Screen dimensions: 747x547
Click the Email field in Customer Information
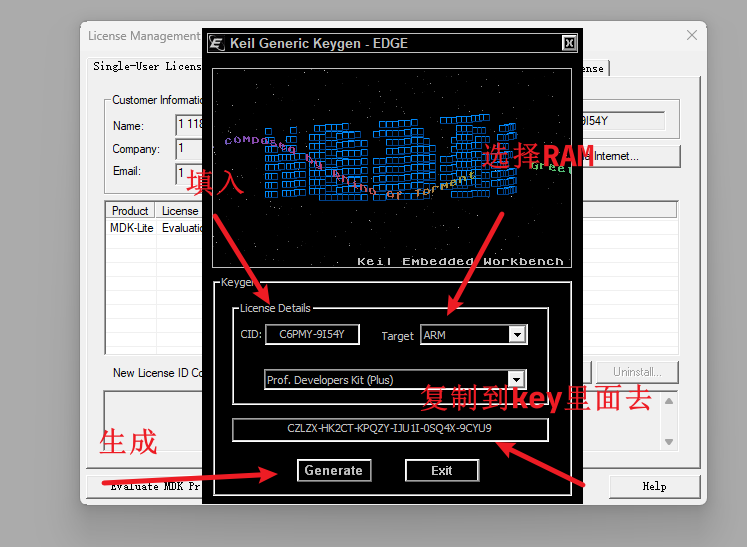tap(189, 172)
